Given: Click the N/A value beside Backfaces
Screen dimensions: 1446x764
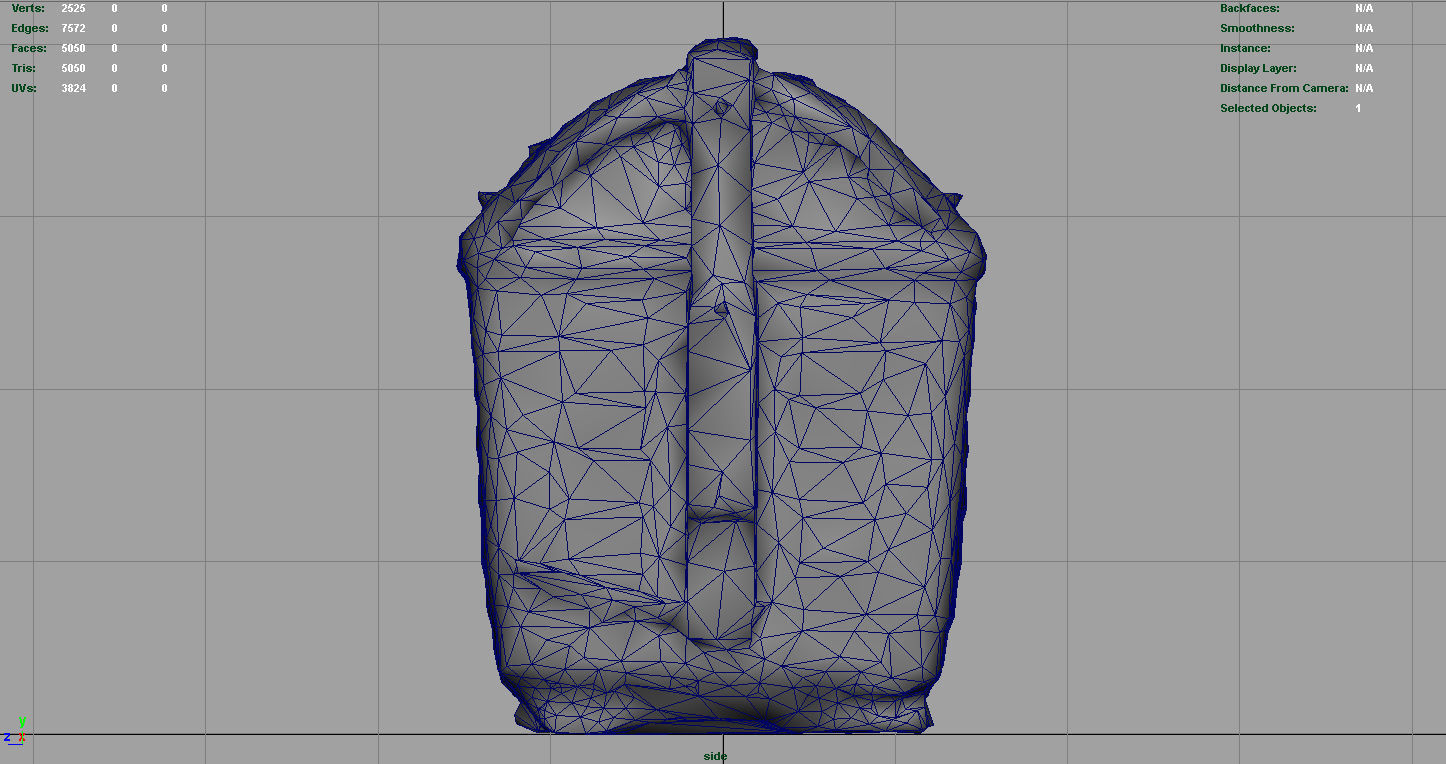Looking at the screenshot, I should click(1364, 8).
